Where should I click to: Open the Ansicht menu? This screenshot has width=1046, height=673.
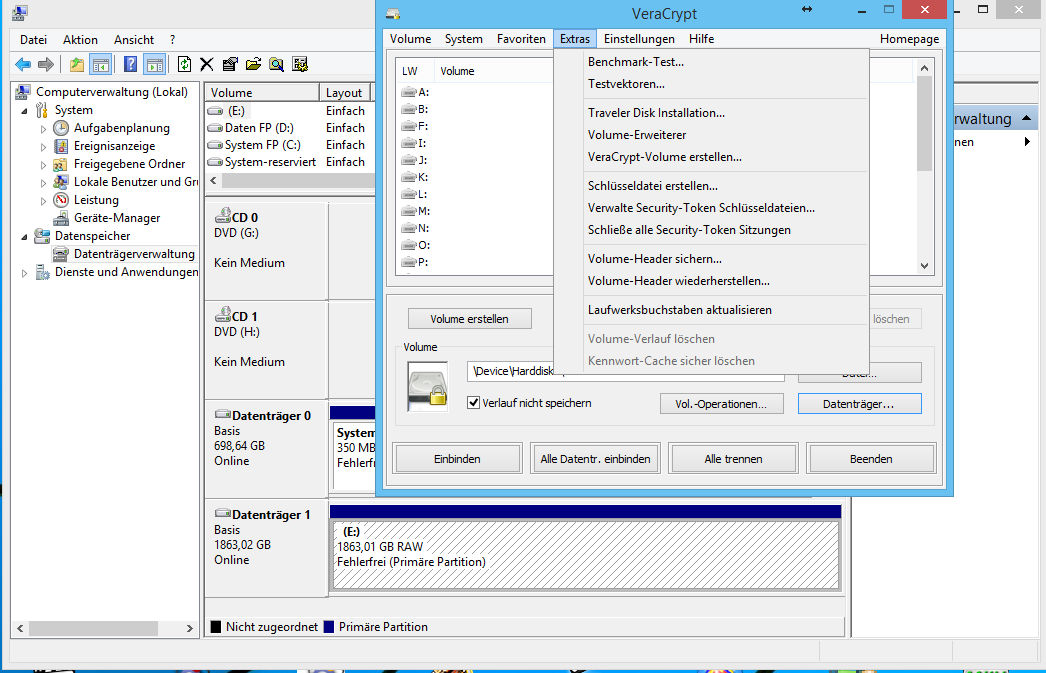point(133,40)
